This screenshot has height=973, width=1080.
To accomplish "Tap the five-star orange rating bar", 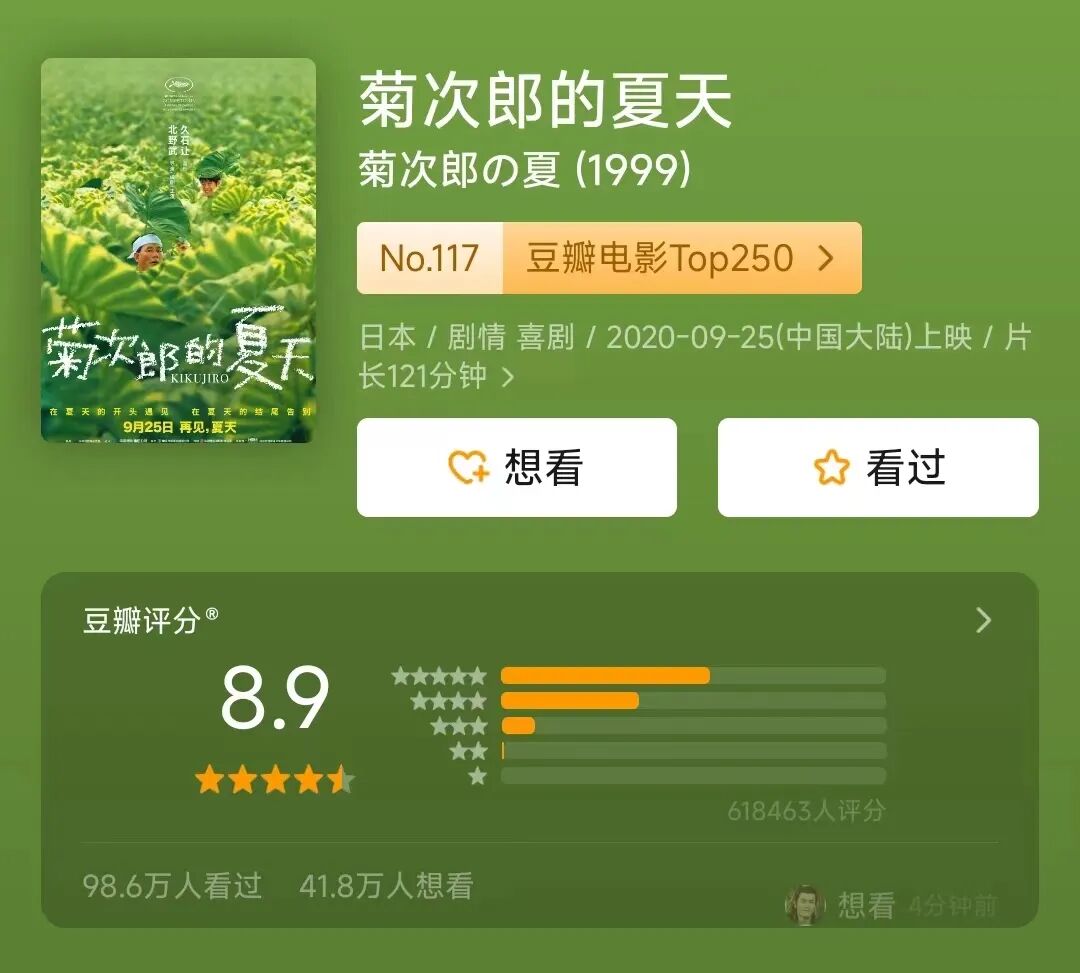I will [605, 676].
